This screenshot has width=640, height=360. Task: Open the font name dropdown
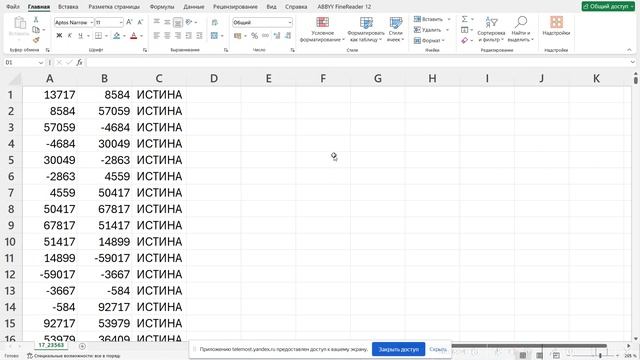(x=91, y=22)
